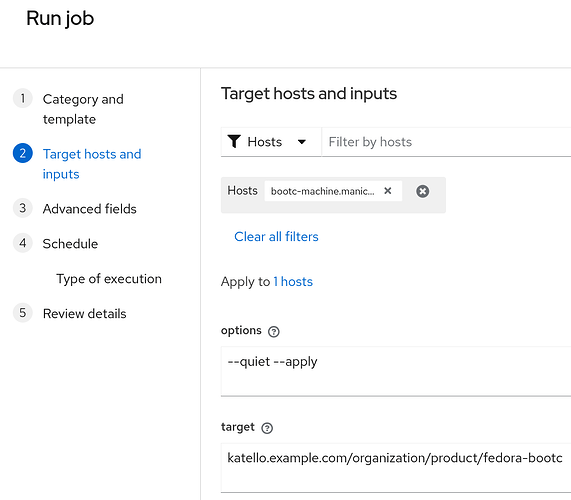Click the Run job page title
Viewport: 571px width, 500px height.
(x=60, y=18)
